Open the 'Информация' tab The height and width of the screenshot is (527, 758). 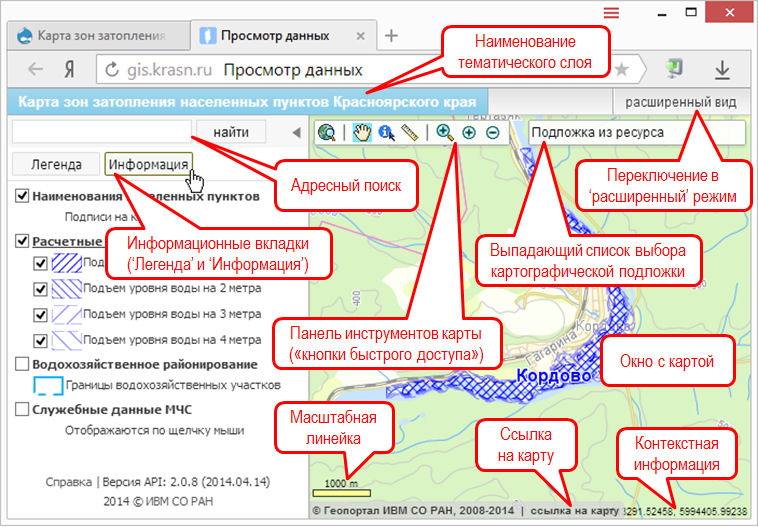point(148,164)
